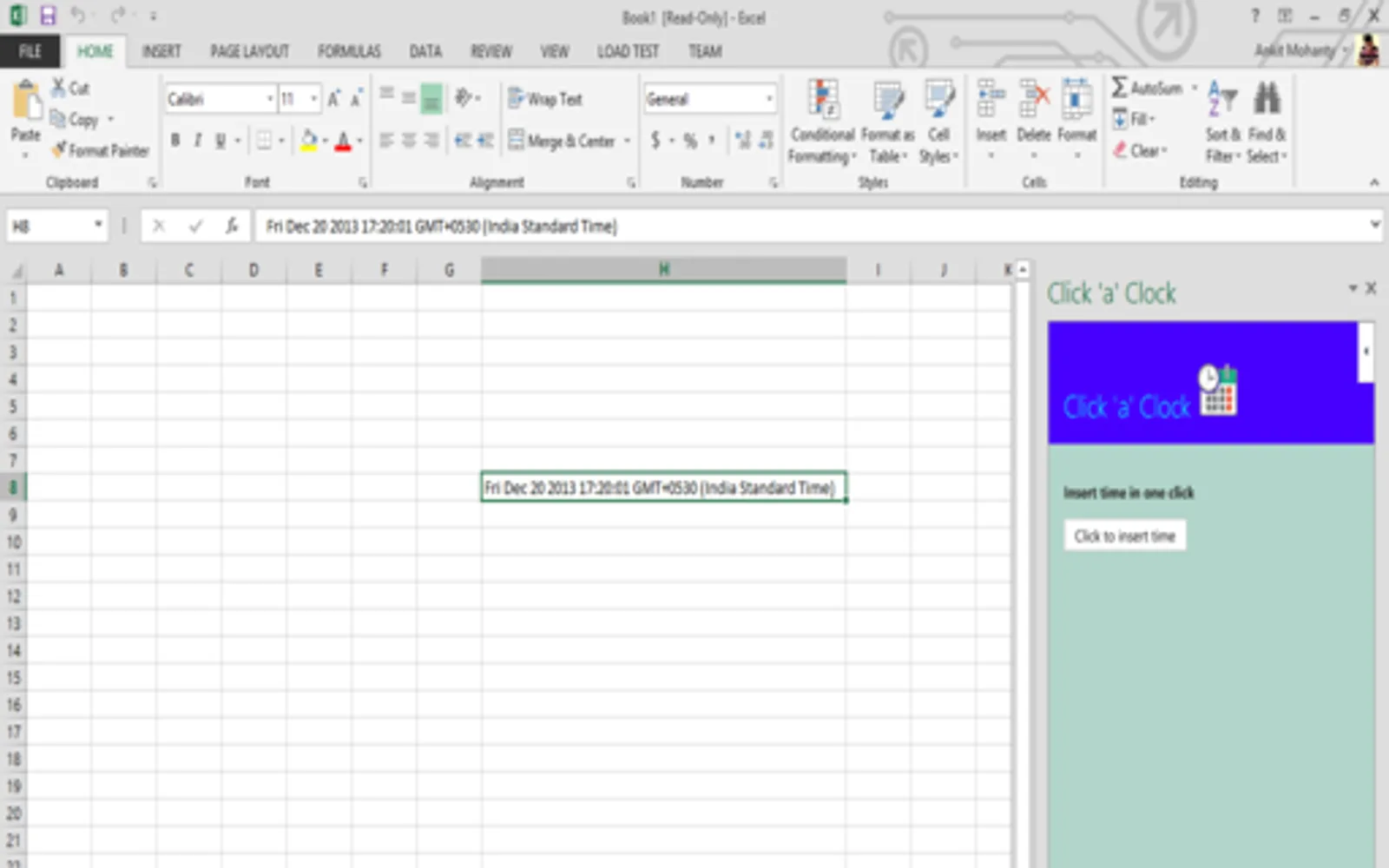Toggle Wrap Text

click(x=545, y=99)
